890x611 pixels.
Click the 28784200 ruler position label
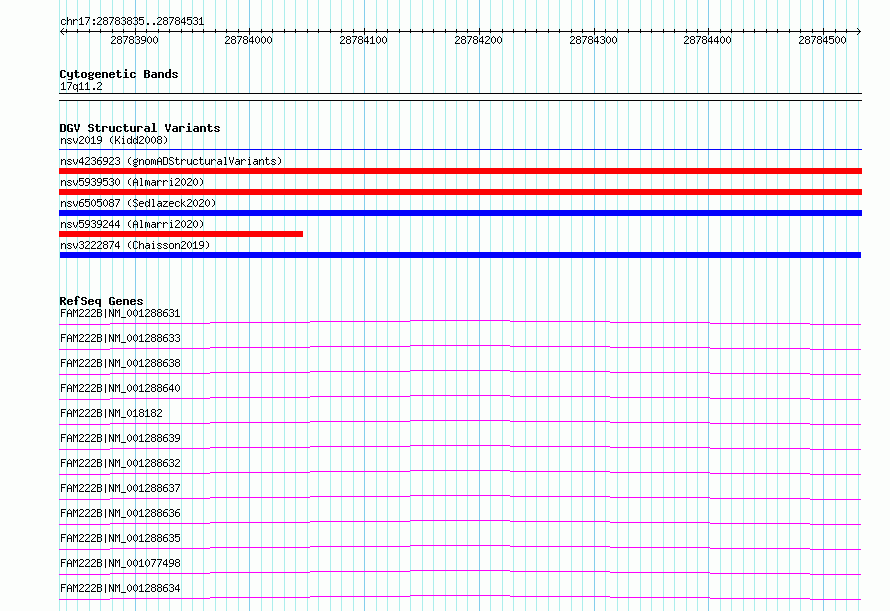pyautogui.click(x=478, y=40)
